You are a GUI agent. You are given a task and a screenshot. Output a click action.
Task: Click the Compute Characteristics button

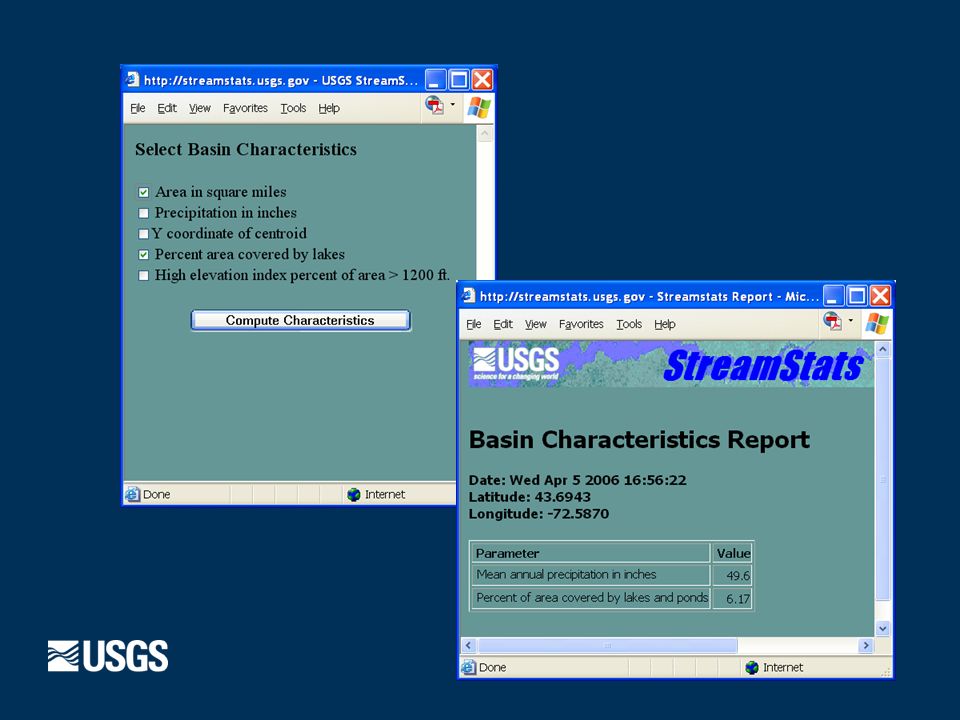(x=300, y=320)
